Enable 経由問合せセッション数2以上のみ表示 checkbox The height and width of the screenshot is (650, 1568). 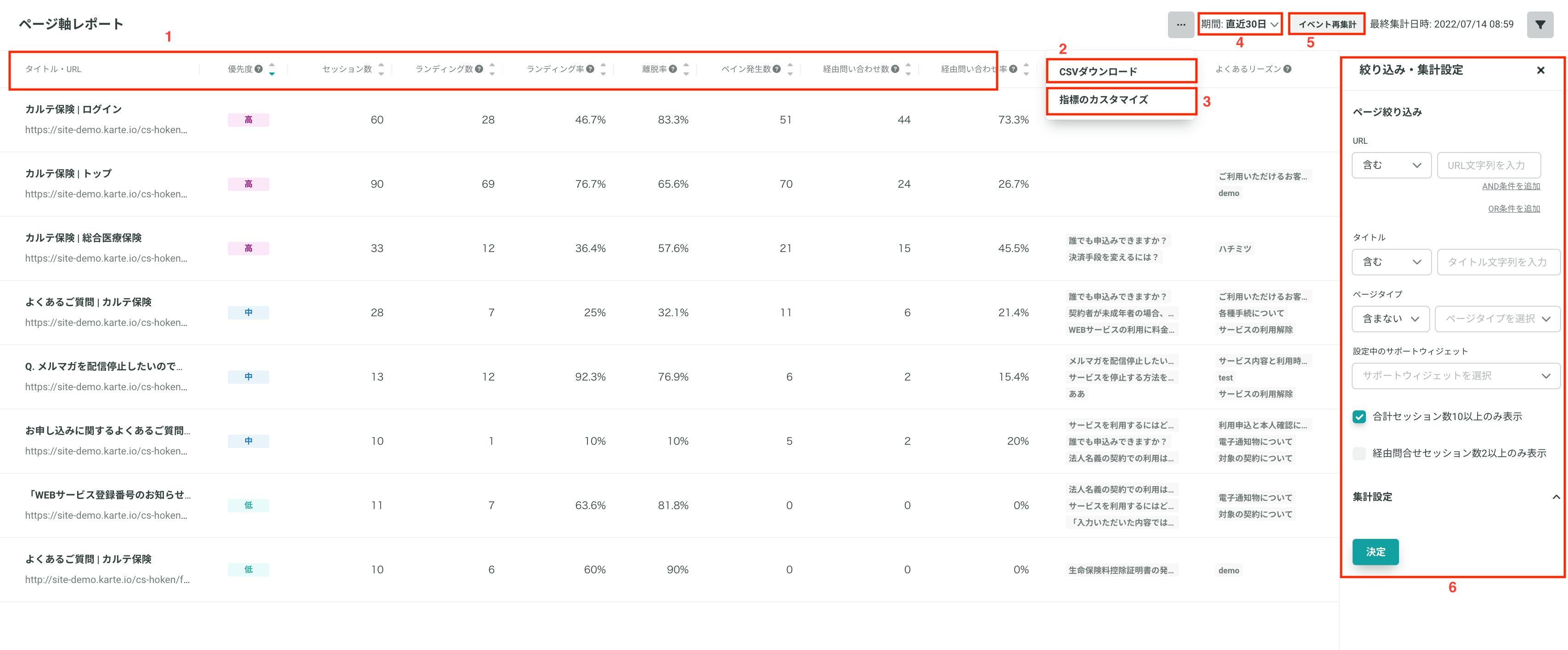pyautogui.click(x=1359, y=453)
